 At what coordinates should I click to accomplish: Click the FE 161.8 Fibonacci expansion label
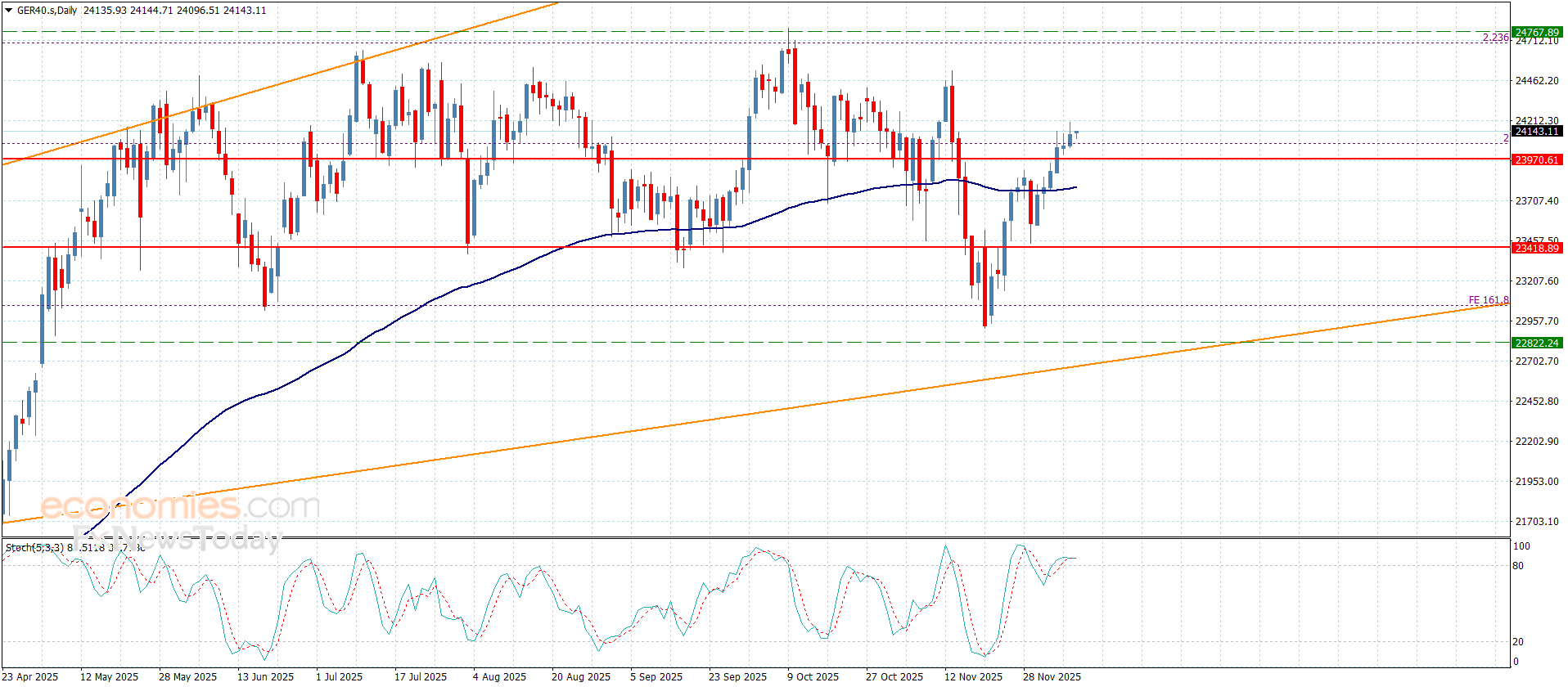click(x=1488, y=300)
